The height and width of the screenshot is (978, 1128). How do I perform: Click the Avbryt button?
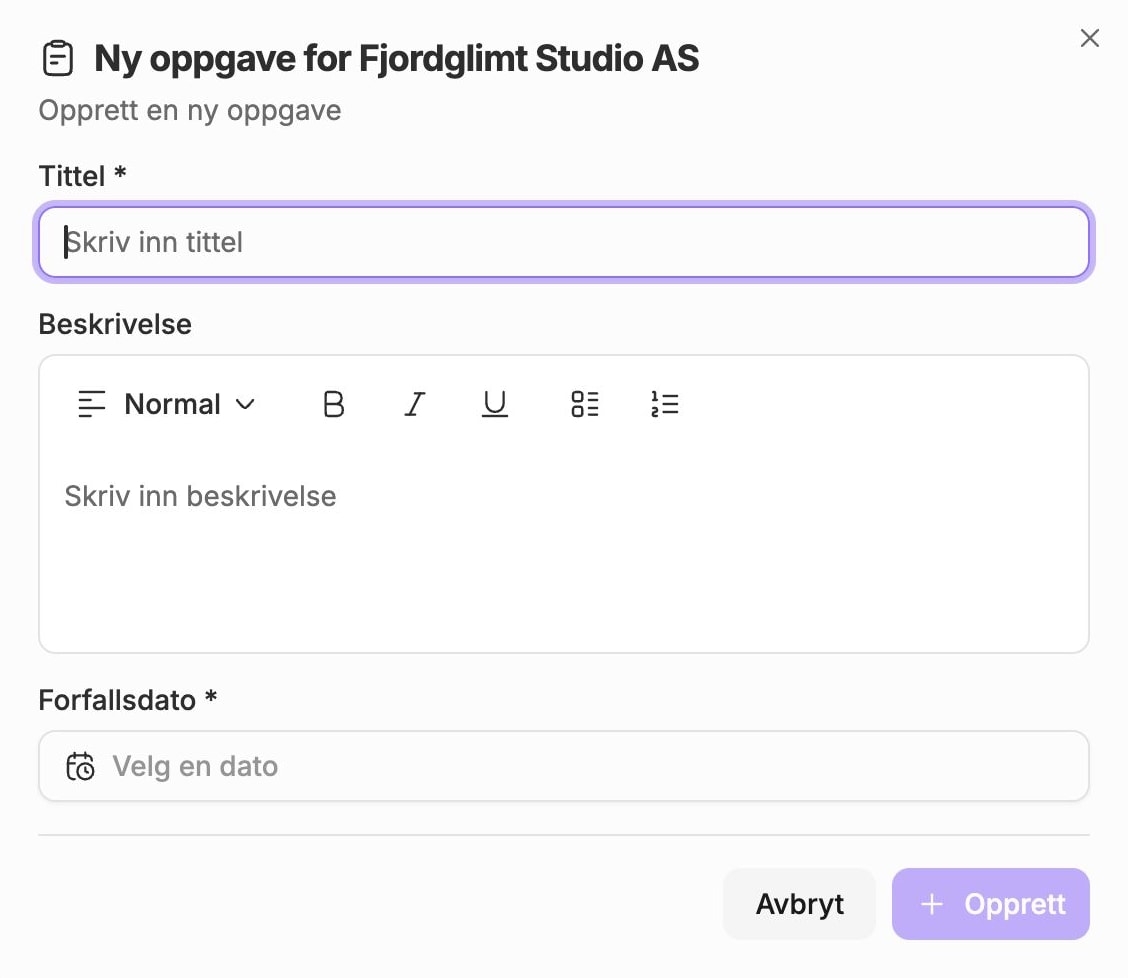point(799,904)
